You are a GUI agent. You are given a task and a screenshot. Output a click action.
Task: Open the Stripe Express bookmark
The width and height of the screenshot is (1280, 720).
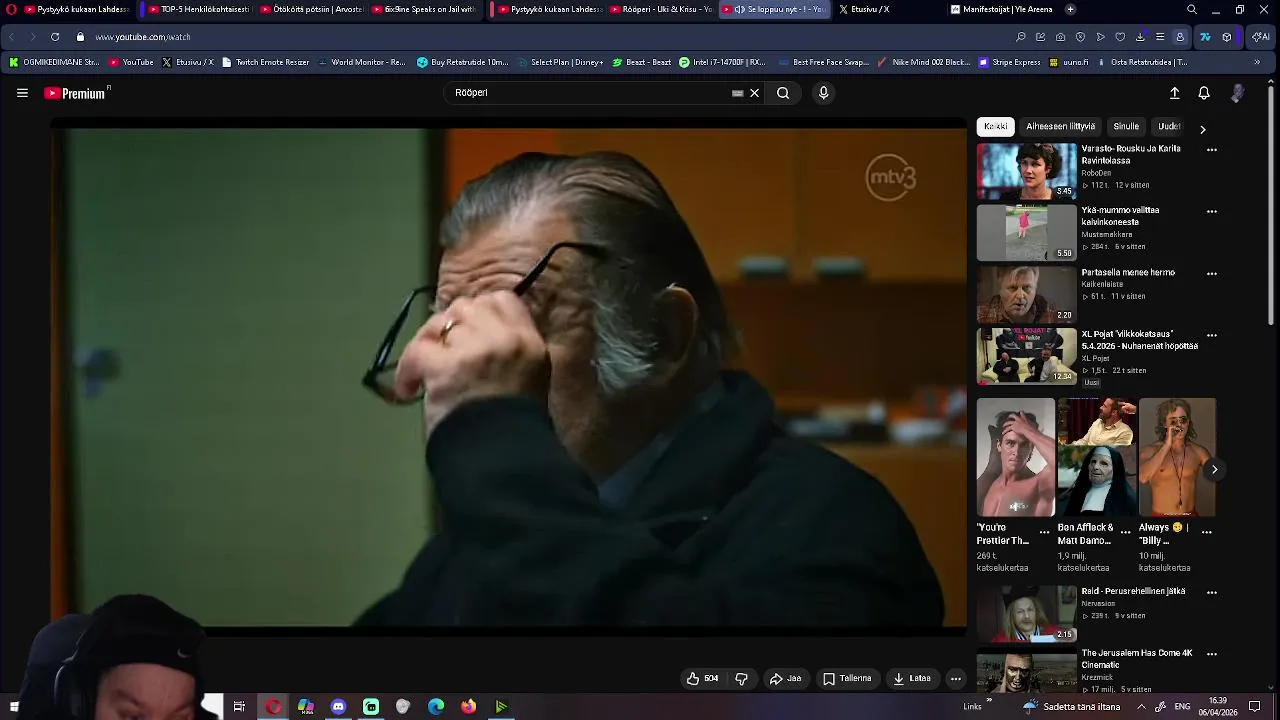[1010, 62]
